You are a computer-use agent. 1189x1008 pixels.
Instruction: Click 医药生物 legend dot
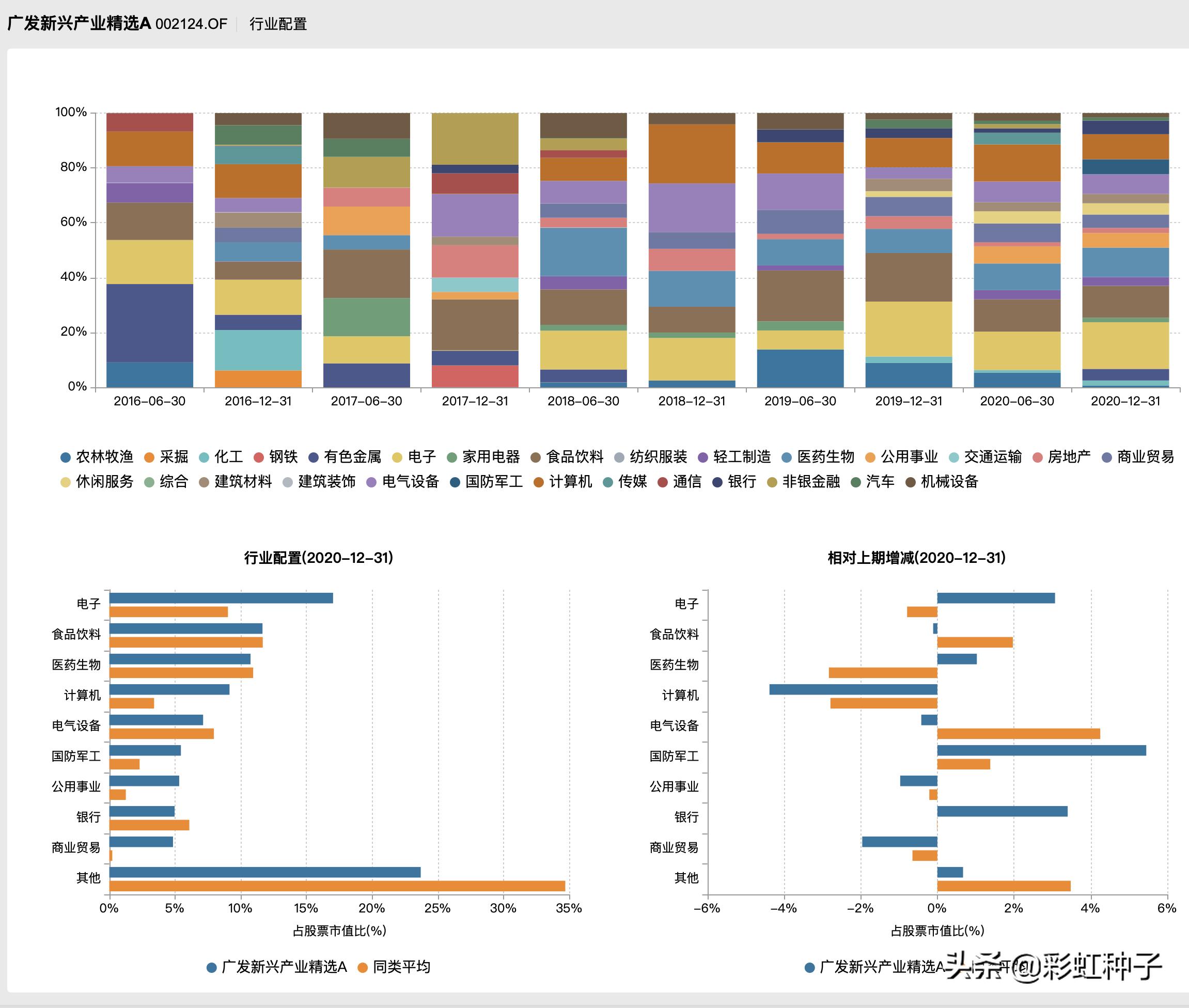click(x=787, y=457)
